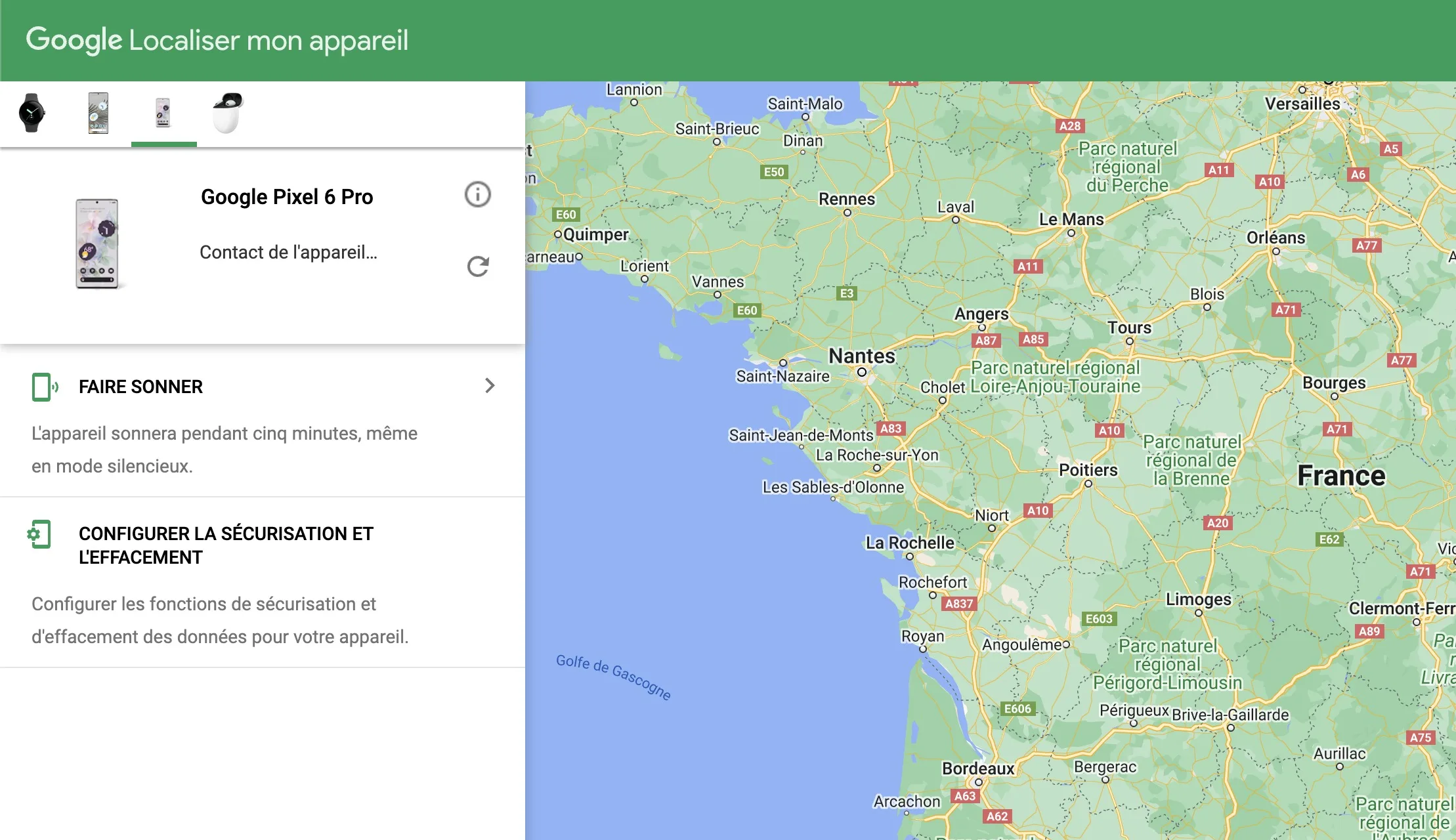The height and width of the screenshot is (840, 1456).
Task: Select the Pixel Buds earbuds device tab
Action: click(228, 113)
